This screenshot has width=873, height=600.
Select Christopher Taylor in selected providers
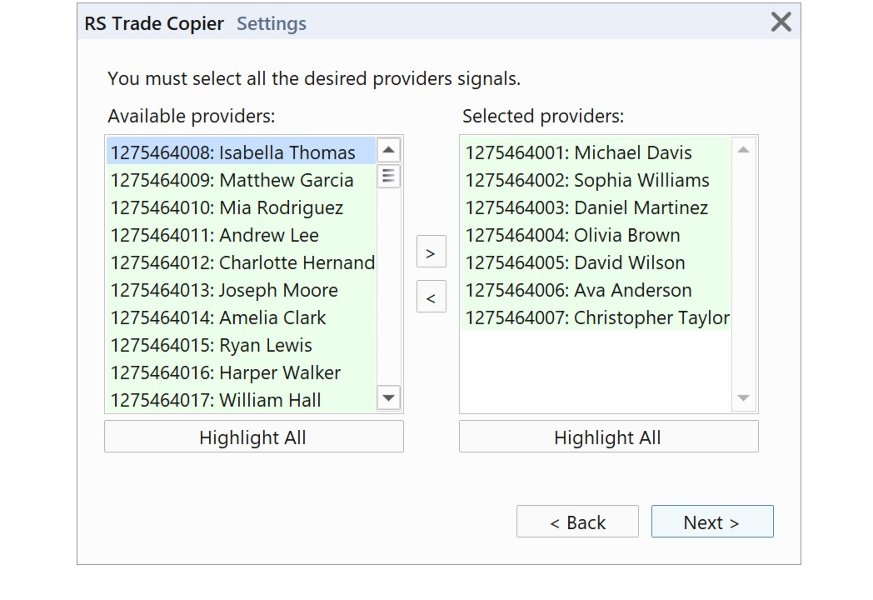tap(597, 318)
